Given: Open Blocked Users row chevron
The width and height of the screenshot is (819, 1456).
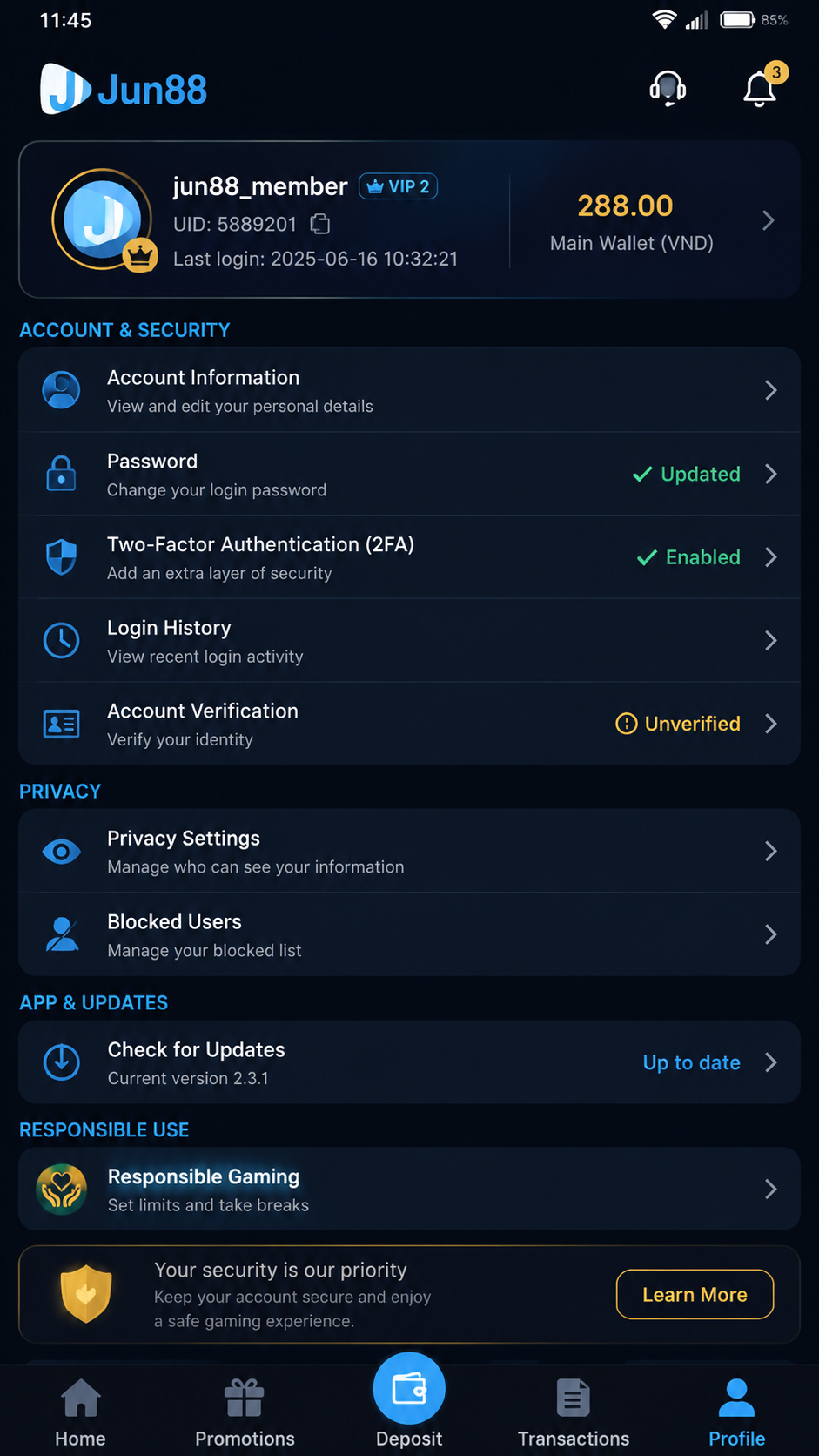Looking at the screenshot, I should (771, 934).
